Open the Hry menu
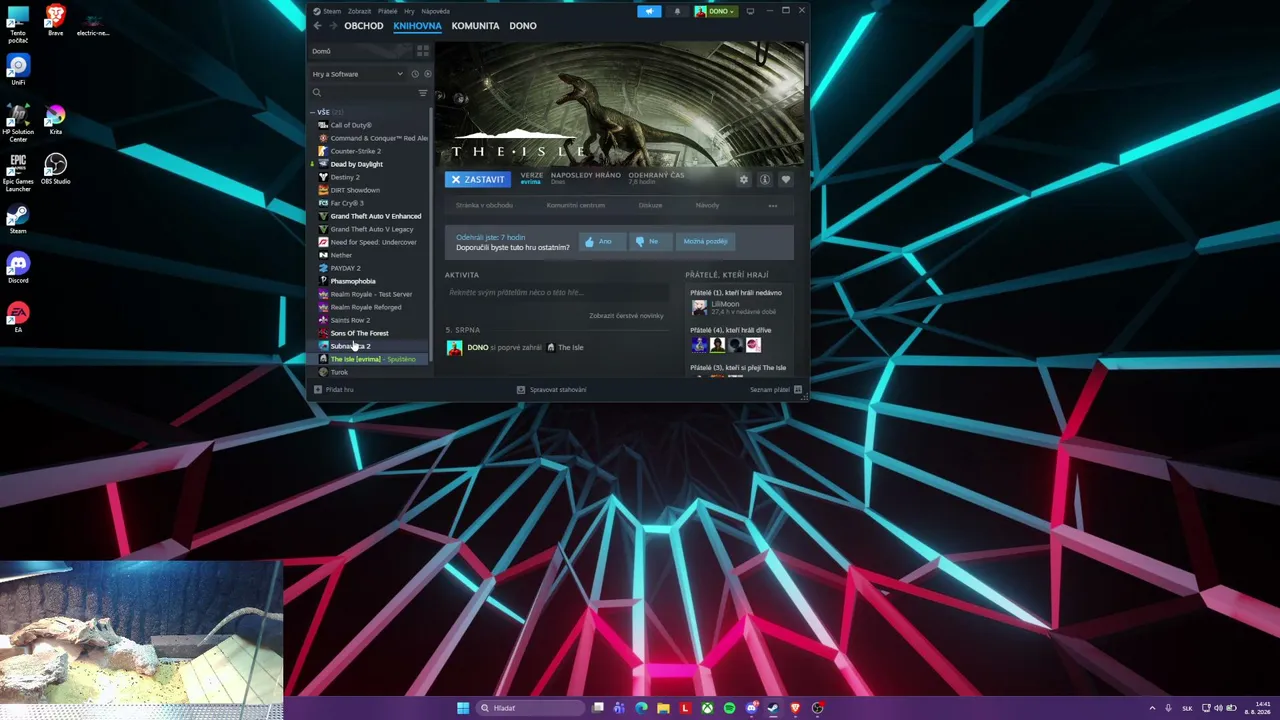Screen dimensions: 1280x720 [409, 11]
